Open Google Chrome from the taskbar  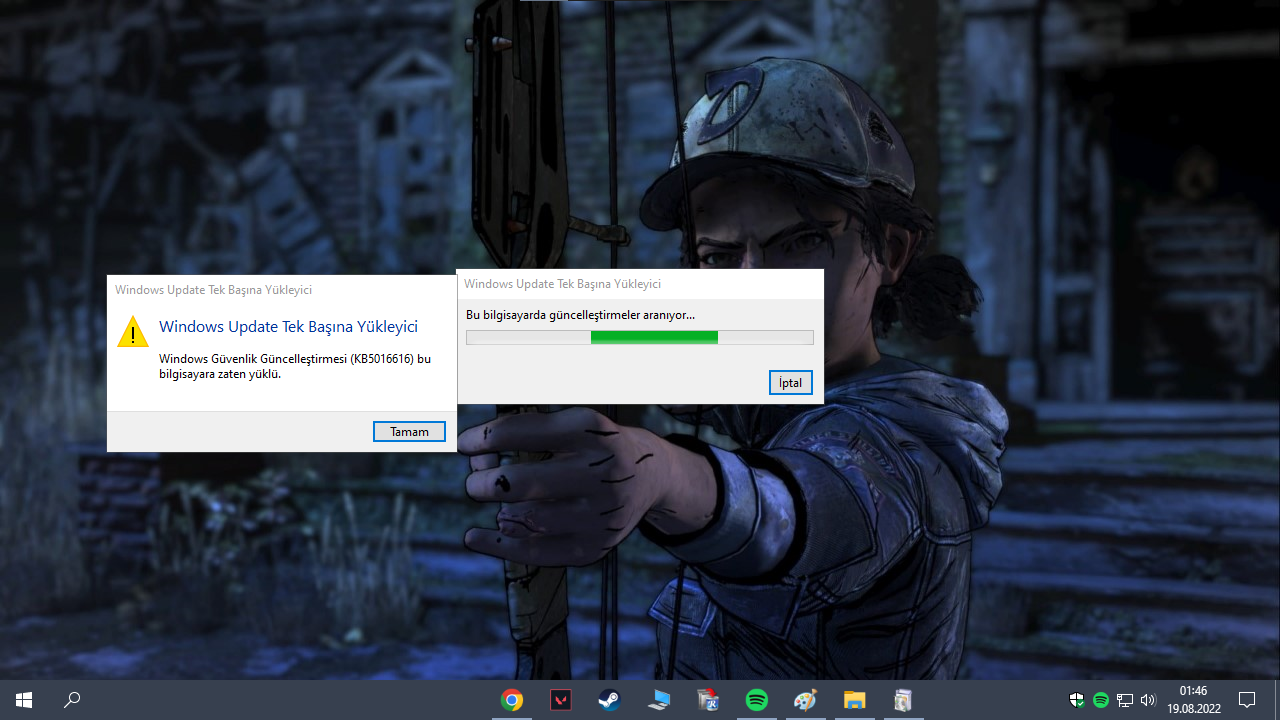point(512,700)
